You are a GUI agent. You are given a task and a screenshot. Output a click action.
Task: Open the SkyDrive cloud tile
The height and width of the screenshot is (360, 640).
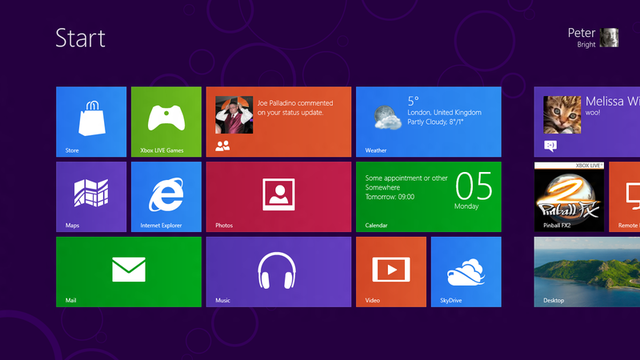click(x=466, y=272)
